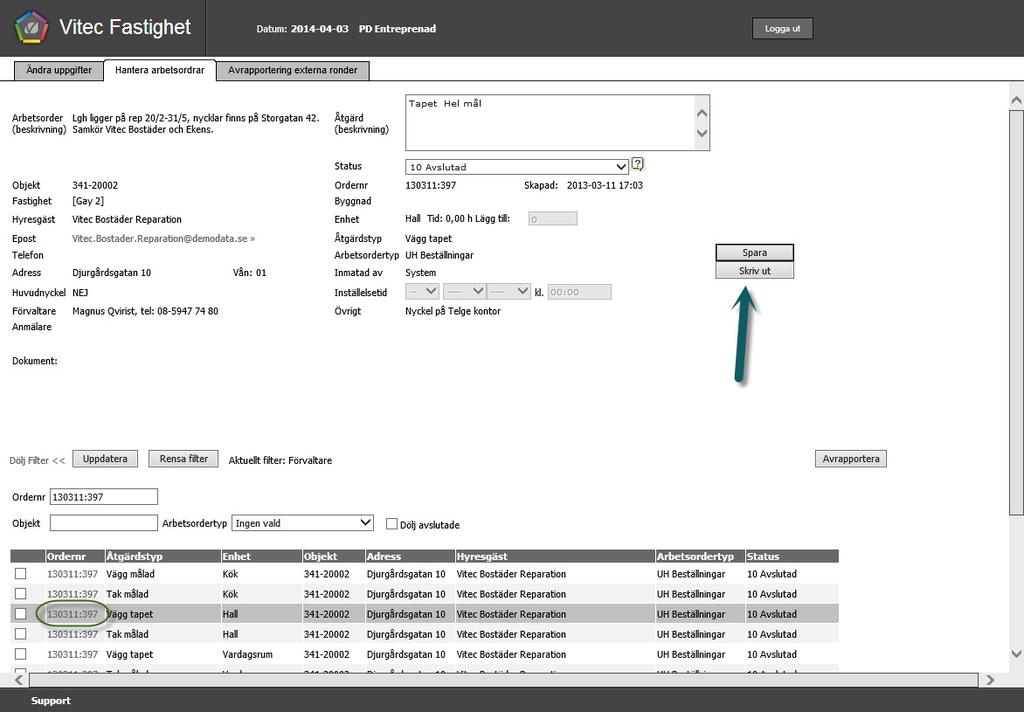The height and width of the screenshot is (712, 1024).
Task: Click the down arrow in Åtgärd text box
Action: [702, 133]
